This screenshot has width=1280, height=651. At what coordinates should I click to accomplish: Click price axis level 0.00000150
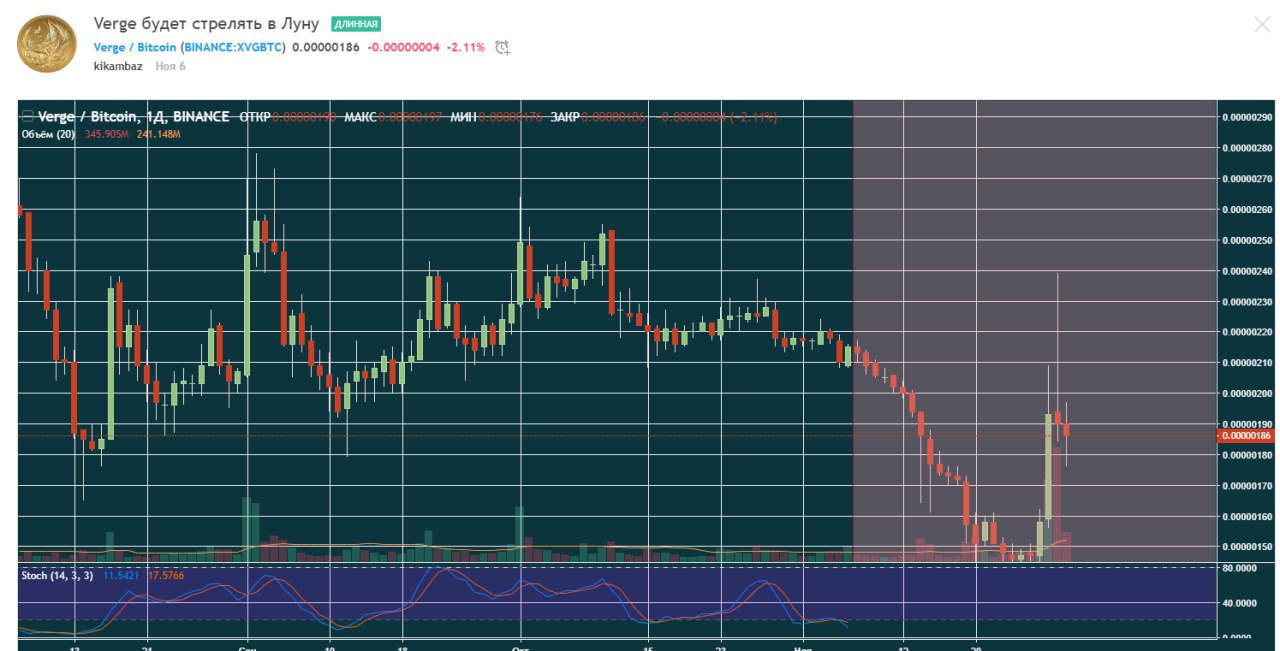tap(1247, 547)
